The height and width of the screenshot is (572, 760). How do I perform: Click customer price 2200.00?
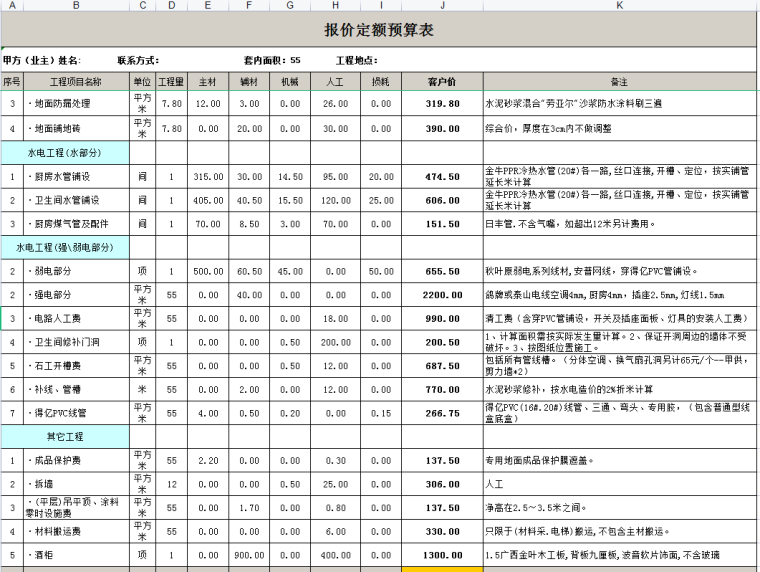point(443,295)
